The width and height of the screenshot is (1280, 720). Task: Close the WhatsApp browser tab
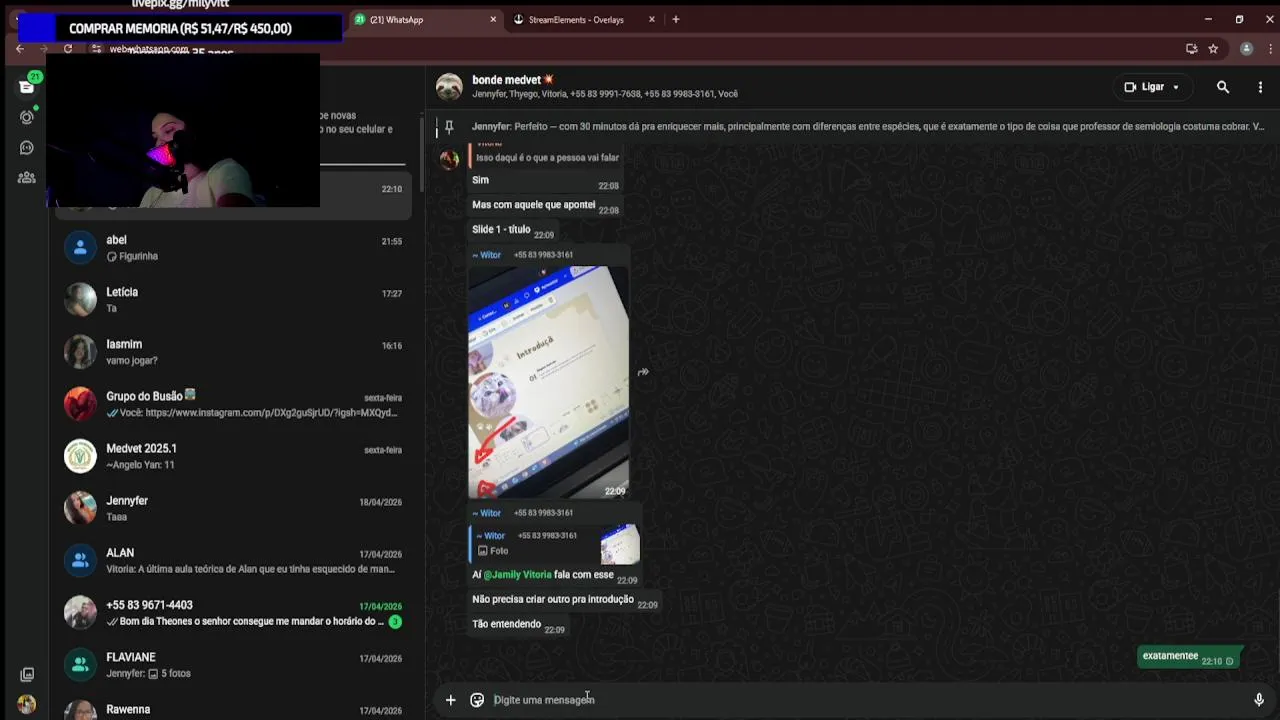tap(493, 19)
